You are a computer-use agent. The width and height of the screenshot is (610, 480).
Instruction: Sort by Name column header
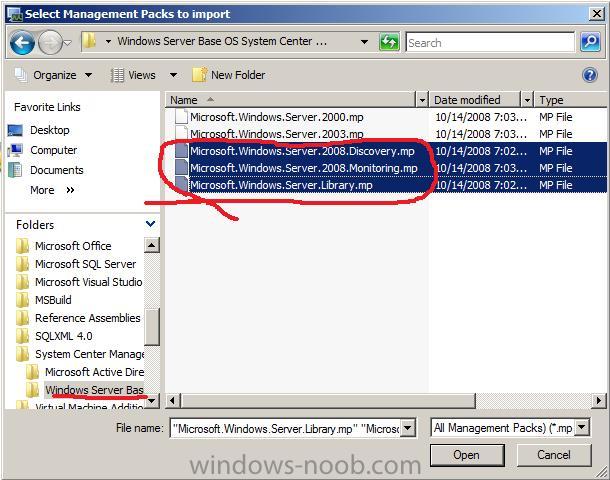point(291,100)
